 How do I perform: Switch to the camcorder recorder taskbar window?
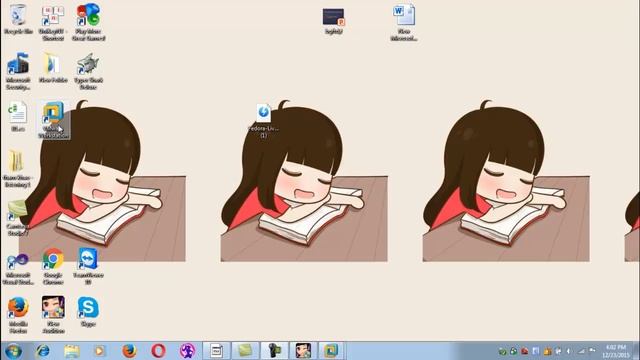274,351
